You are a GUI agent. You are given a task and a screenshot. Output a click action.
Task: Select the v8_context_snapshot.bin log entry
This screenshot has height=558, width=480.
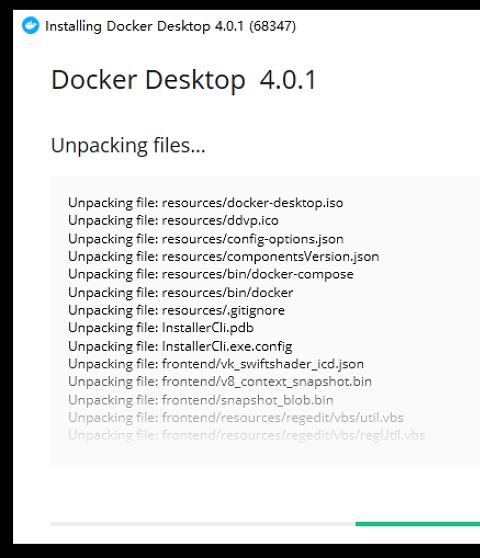220,382
